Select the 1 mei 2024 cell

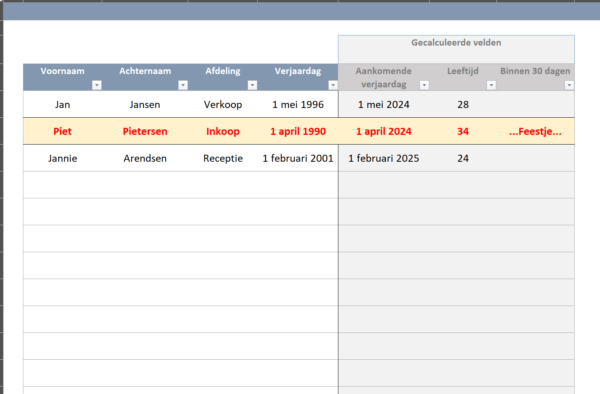coord(383,104)
